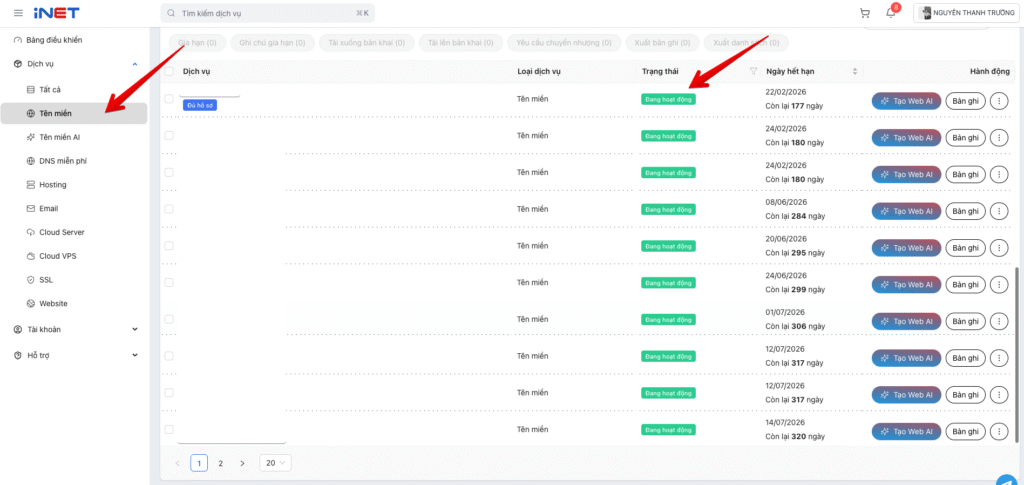1024x485 pixels.
Task: Open the shopping cart icon
Action: point(865,13)
